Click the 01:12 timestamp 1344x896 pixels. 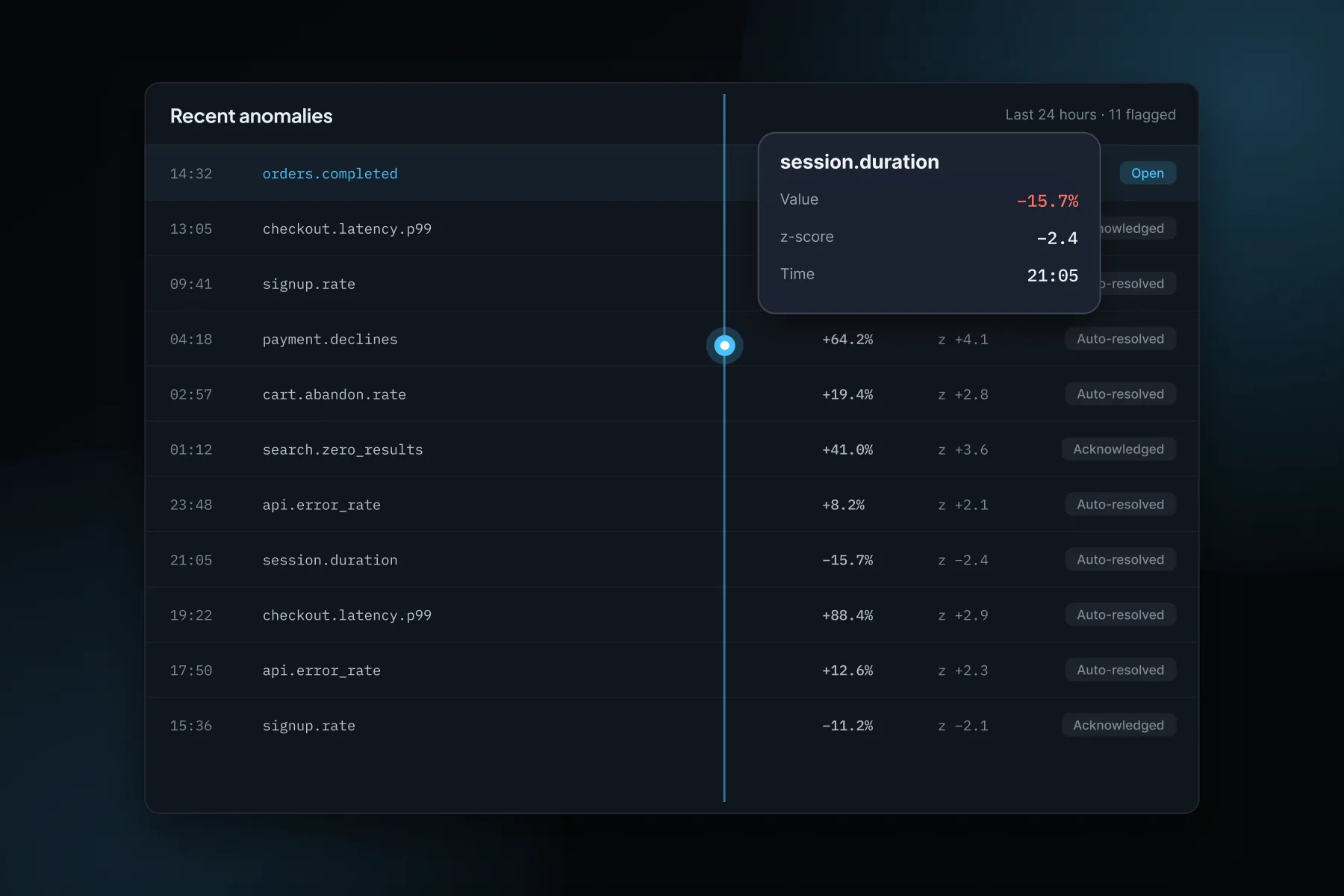tap(191, 449)
